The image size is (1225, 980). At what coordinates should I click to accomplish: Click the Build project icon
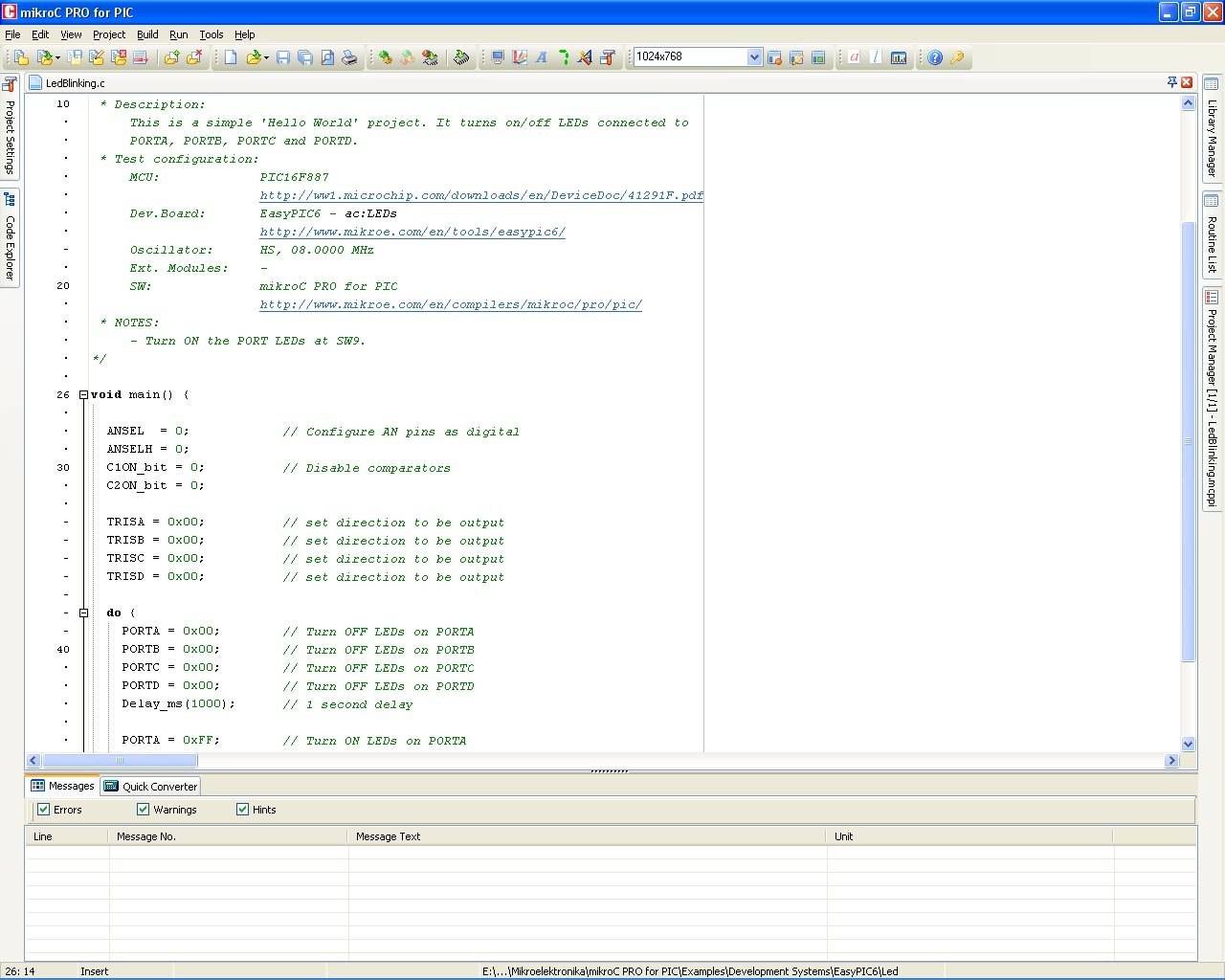pyautogui.click(x=386, y=57)
